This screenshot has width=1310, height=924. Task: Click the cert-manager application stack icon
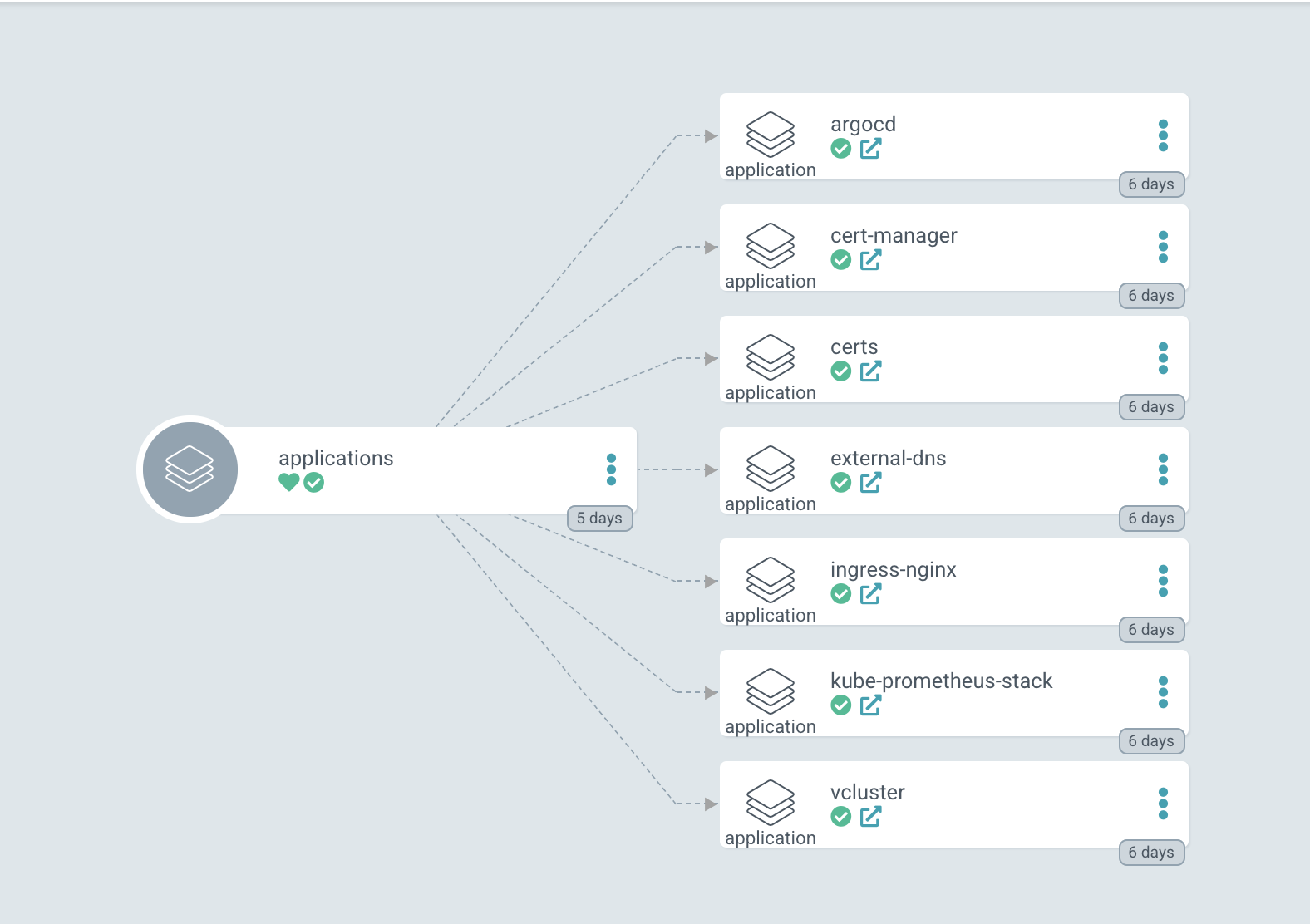[x=771, y=246]
